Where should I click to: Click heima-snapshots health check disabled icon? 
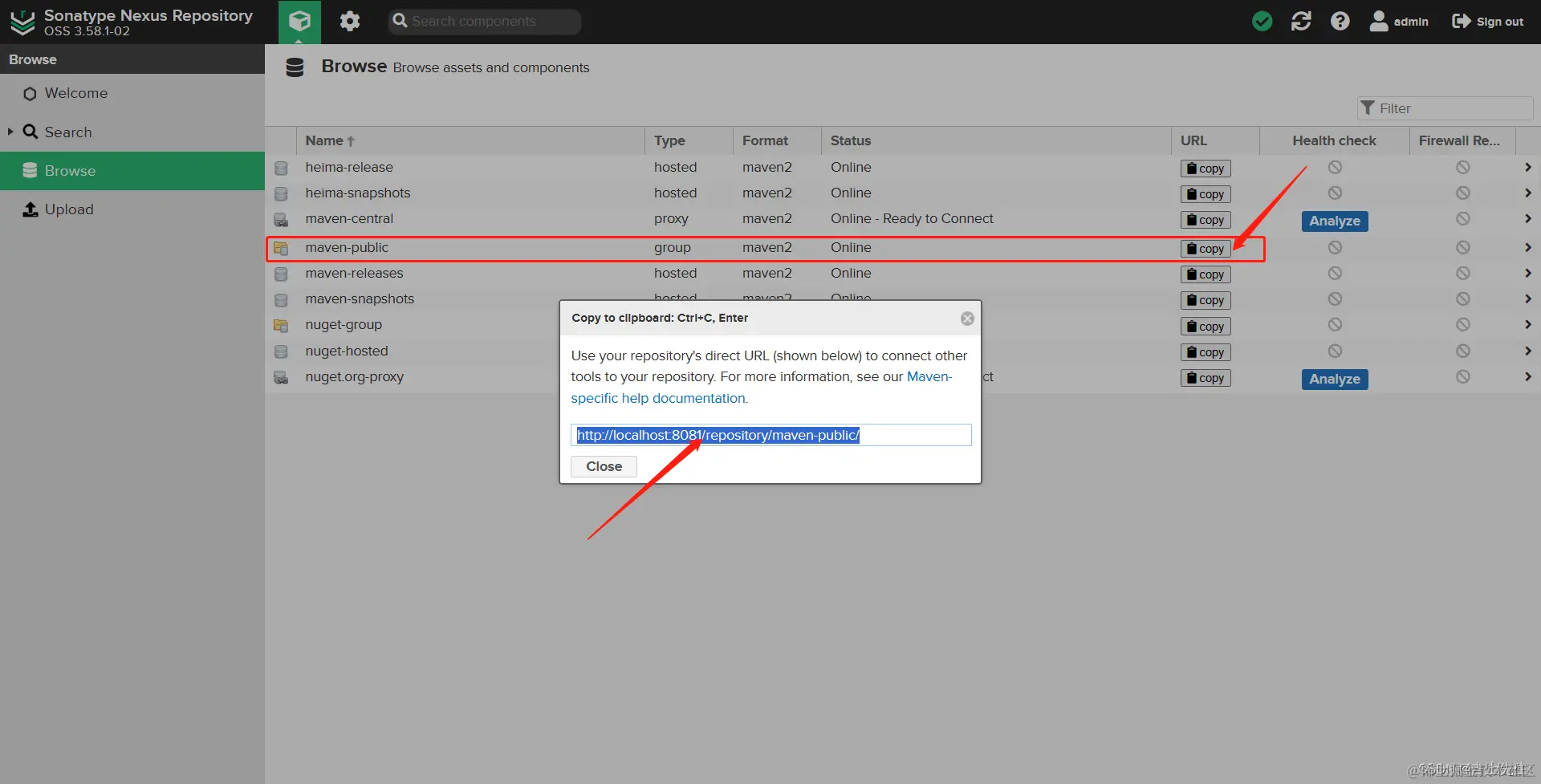[1335, 193]
